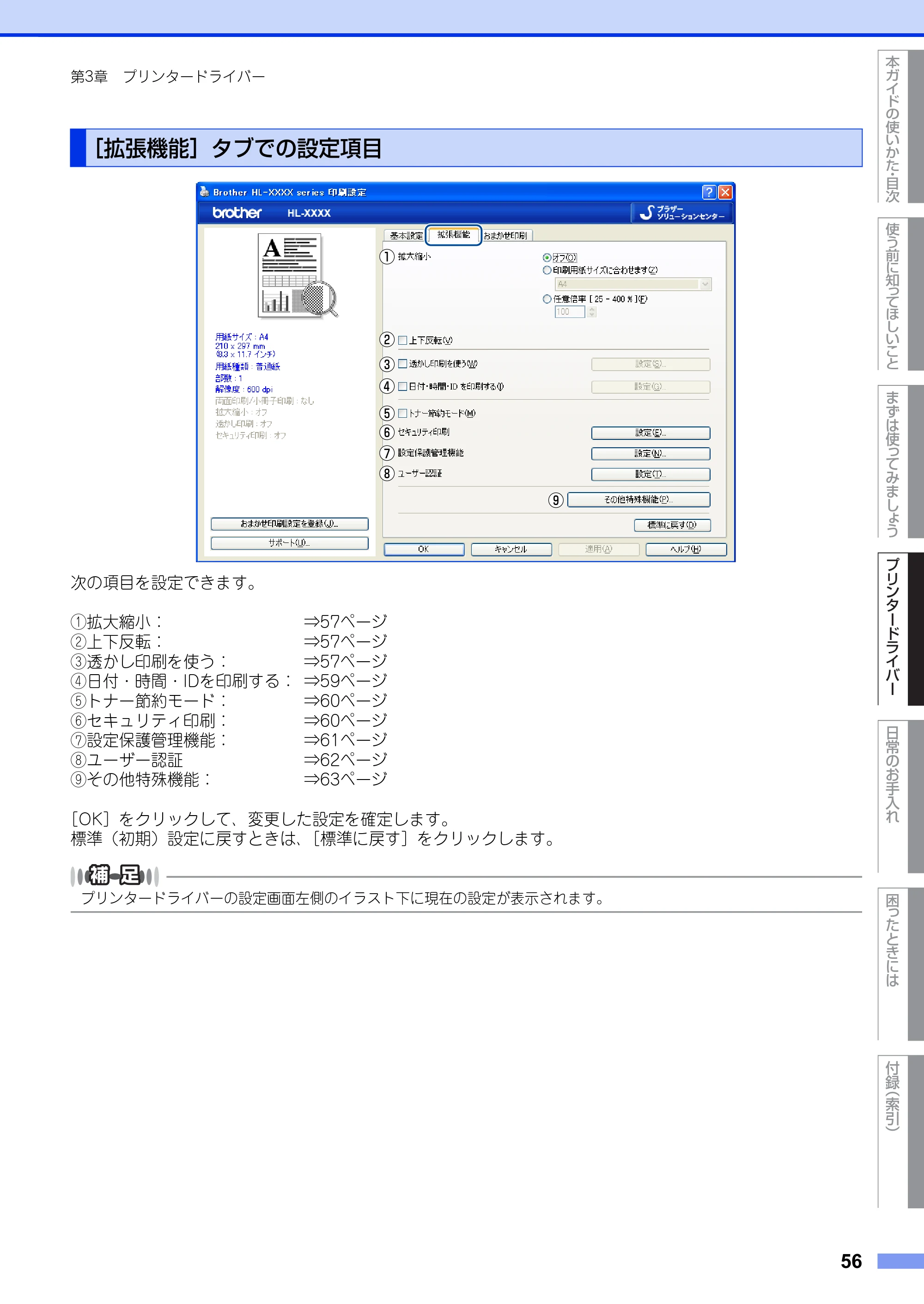Choose the 任意倍率 radio option

pos(547,299)
